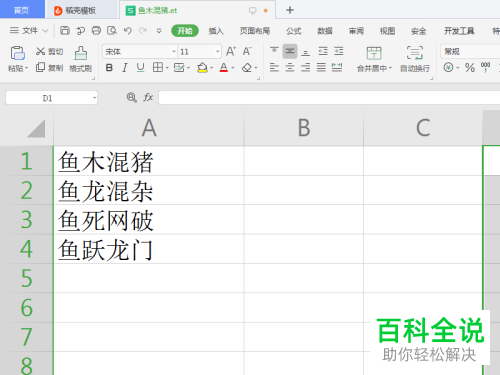500x375 pixels.
Task: Expand fill color dropdown arrow
Action: coord(211,68)
